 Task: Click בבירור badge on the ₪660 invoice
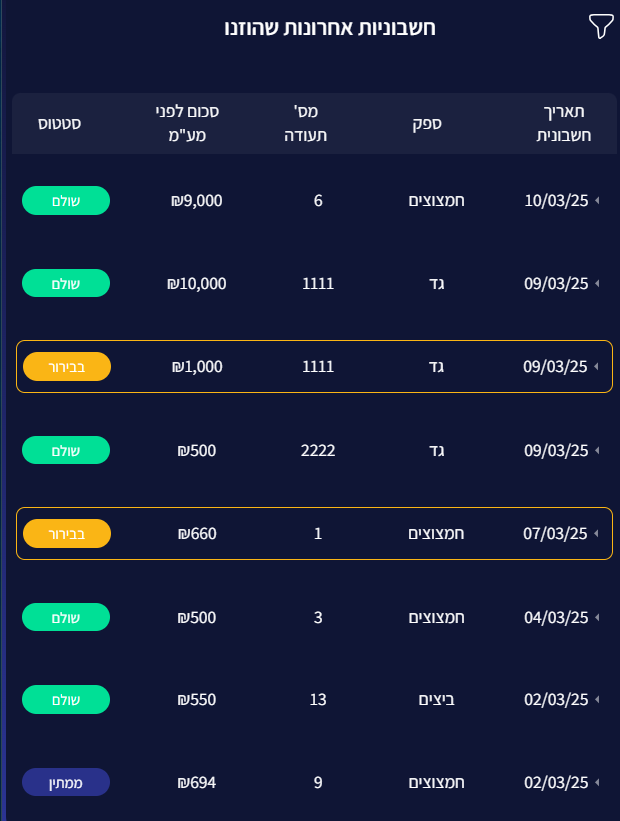pos(66,534)
